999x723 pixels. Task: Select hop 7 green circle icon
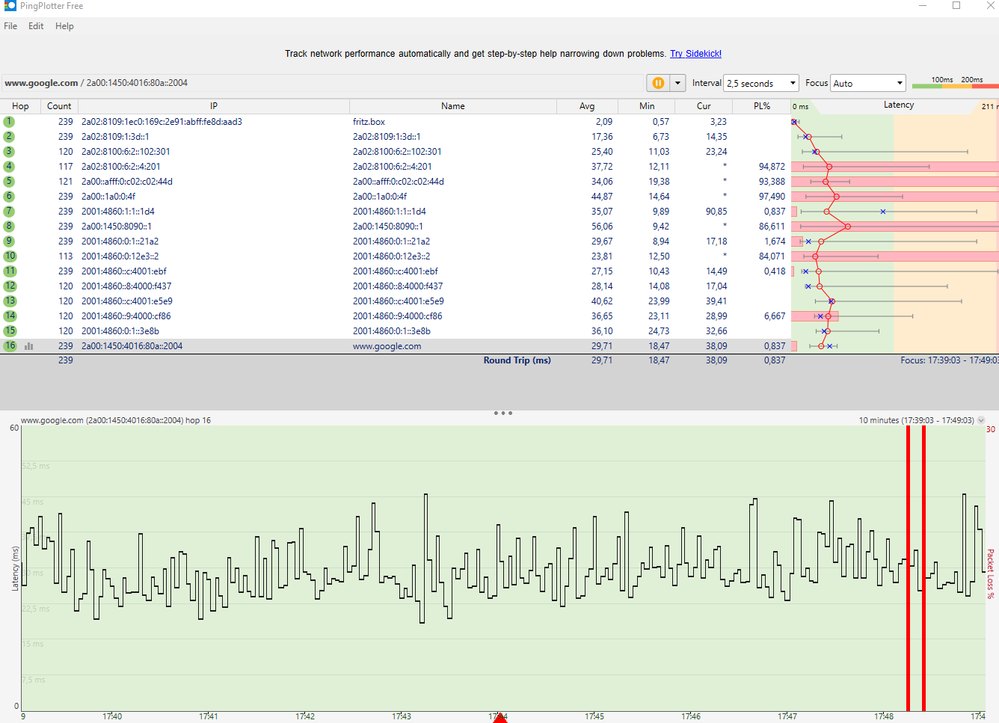[x=9, y=211]
